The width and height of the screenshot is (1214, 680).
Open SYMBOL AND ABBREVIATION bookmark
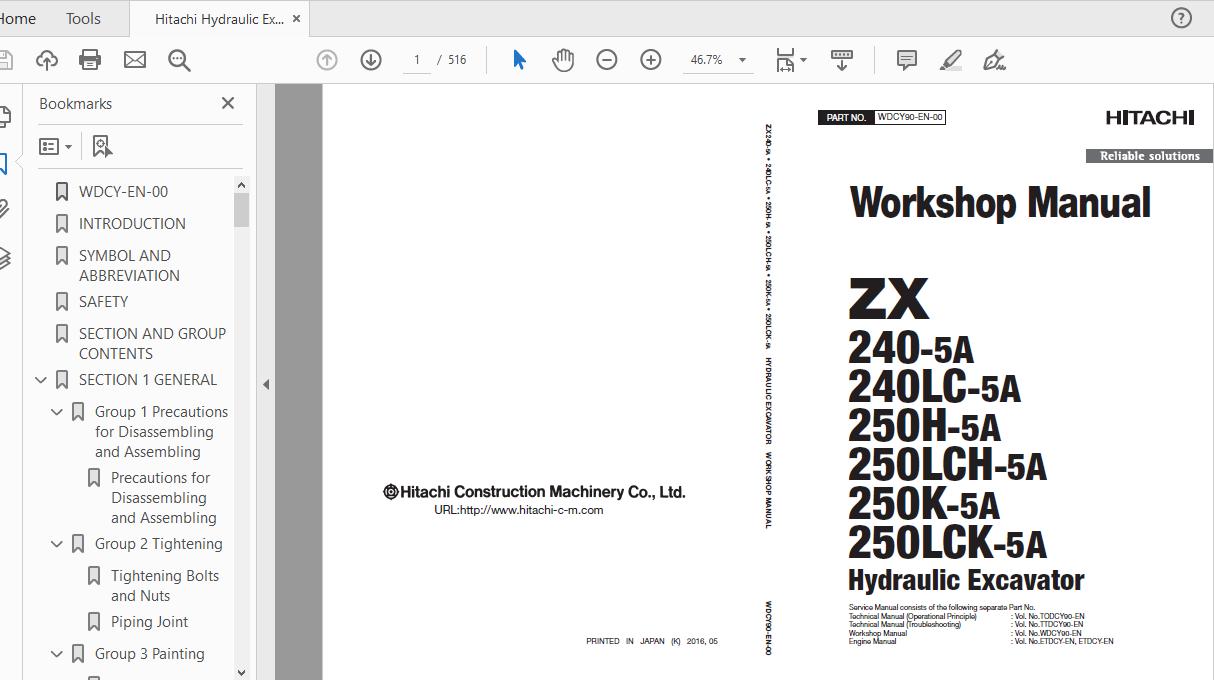point(129,265)
